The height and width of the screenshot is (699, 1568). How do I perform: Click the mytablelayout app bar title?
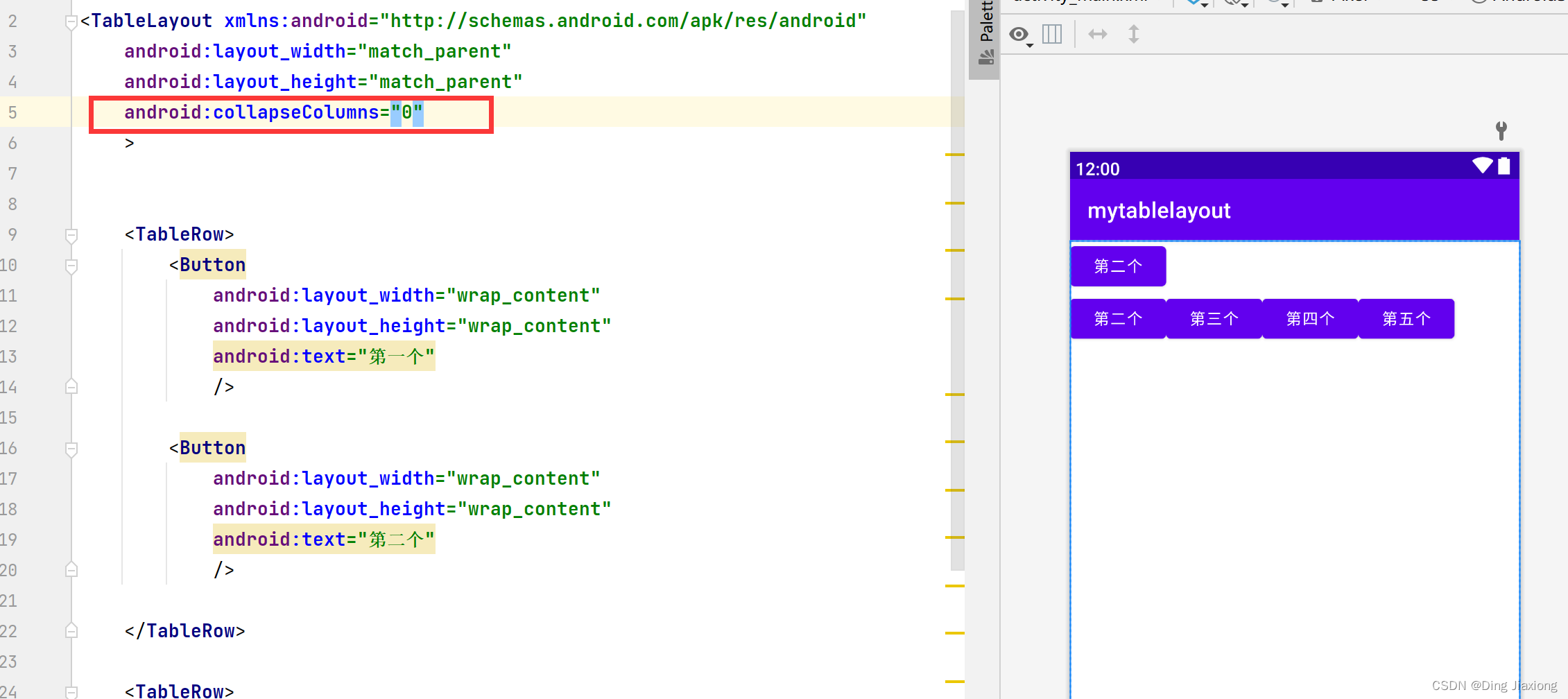click(1159, 211)
